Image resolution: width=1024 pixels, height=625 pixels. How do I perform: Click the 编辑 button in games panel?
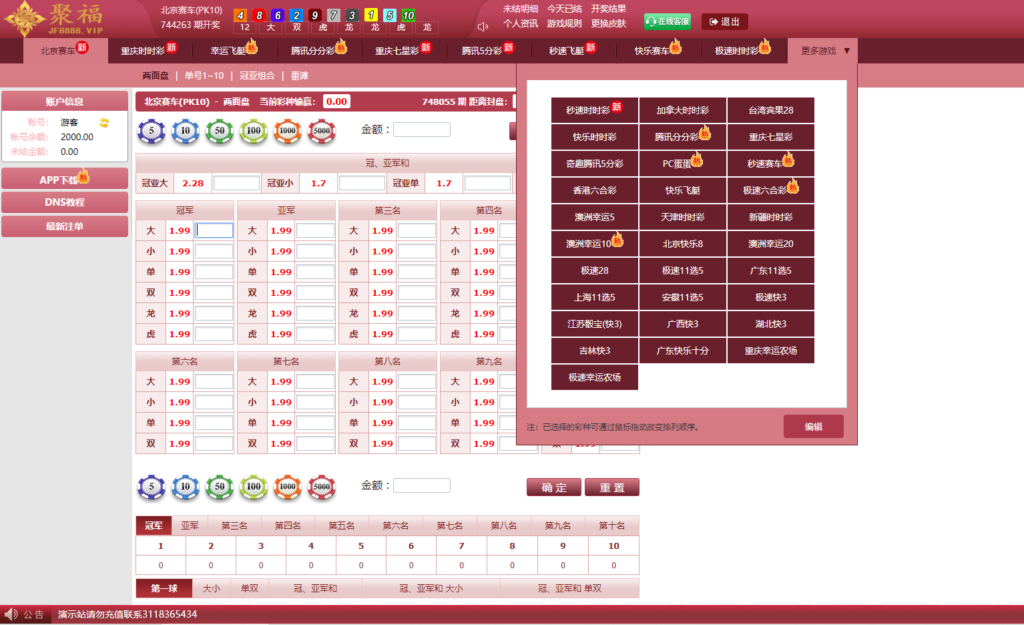coord(813,427)
